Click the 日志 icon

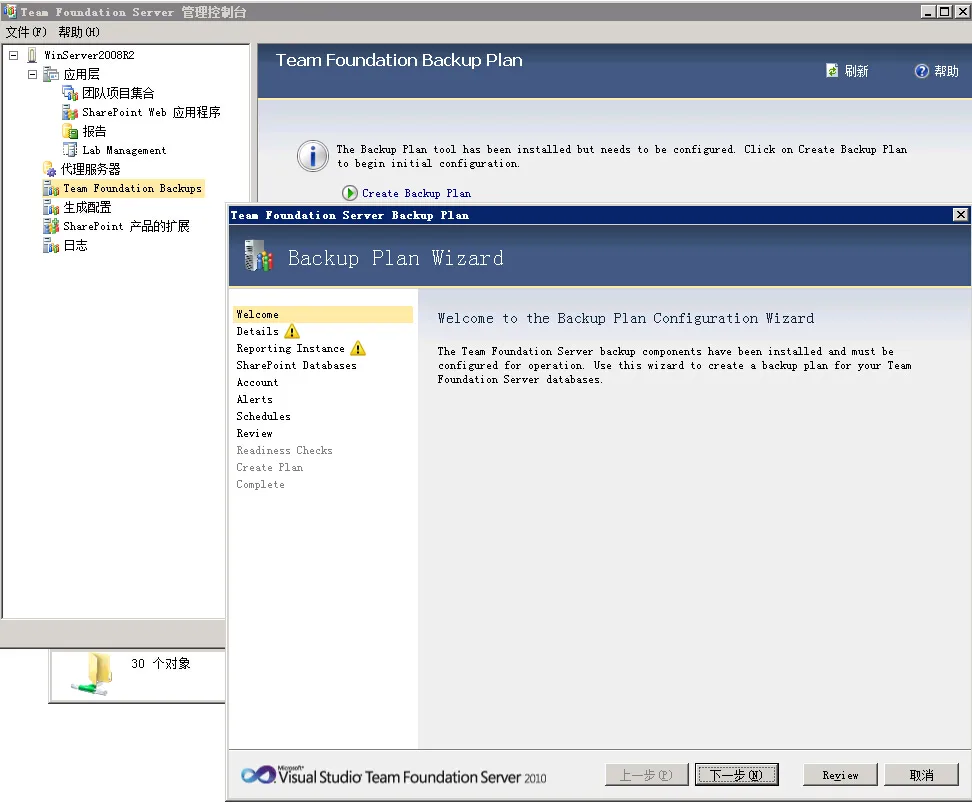pos(51,246)
